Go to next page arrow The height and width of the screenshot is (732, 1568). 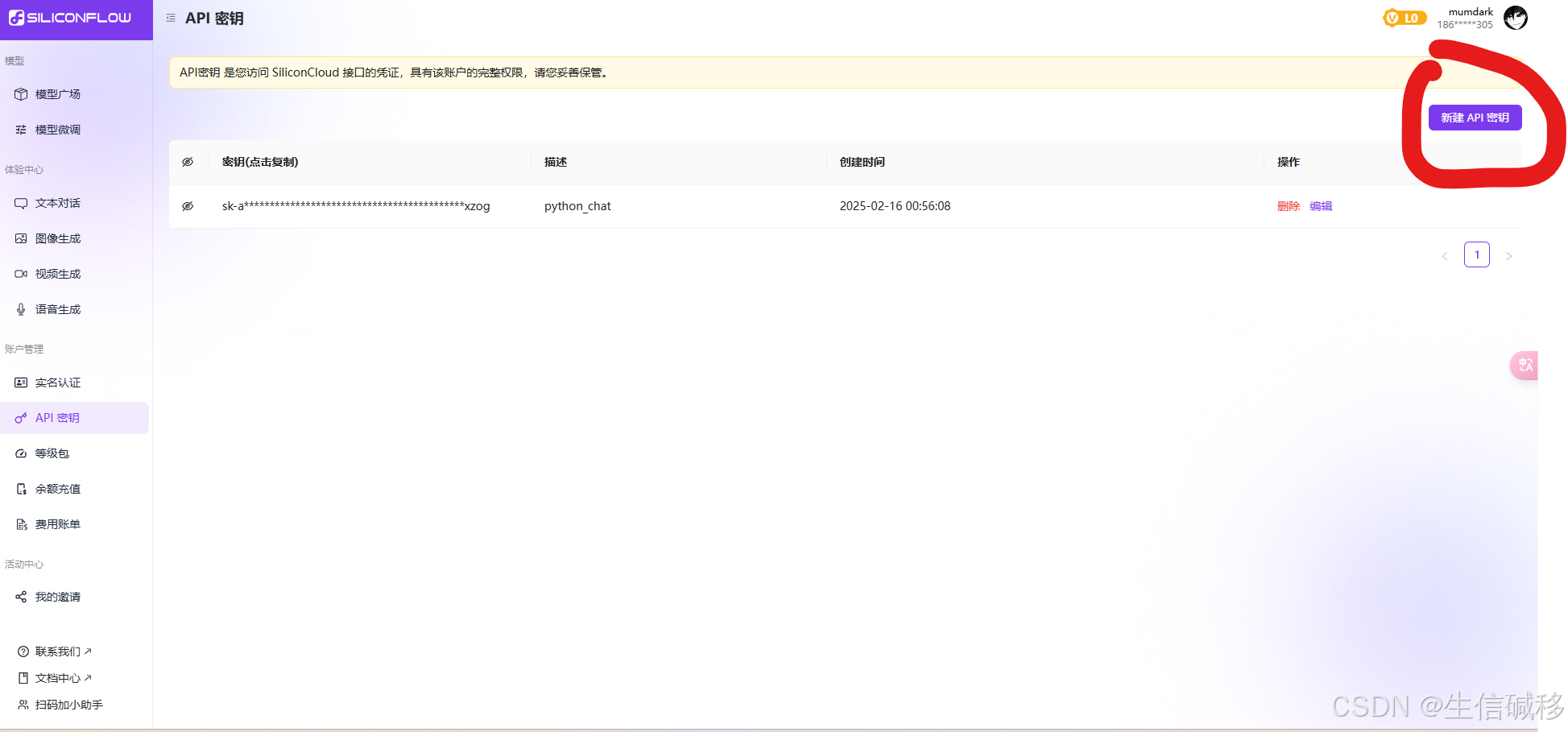1509,255
